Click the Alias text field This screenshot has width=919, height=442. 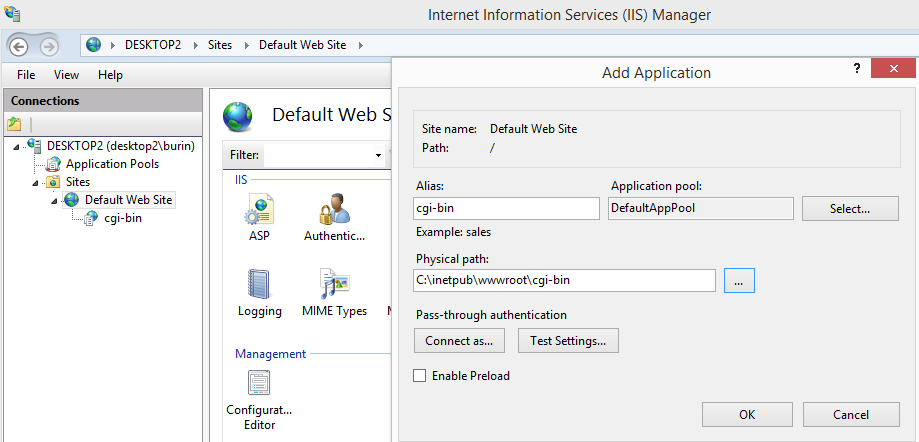pyautogui.click(x=506, y=209)
